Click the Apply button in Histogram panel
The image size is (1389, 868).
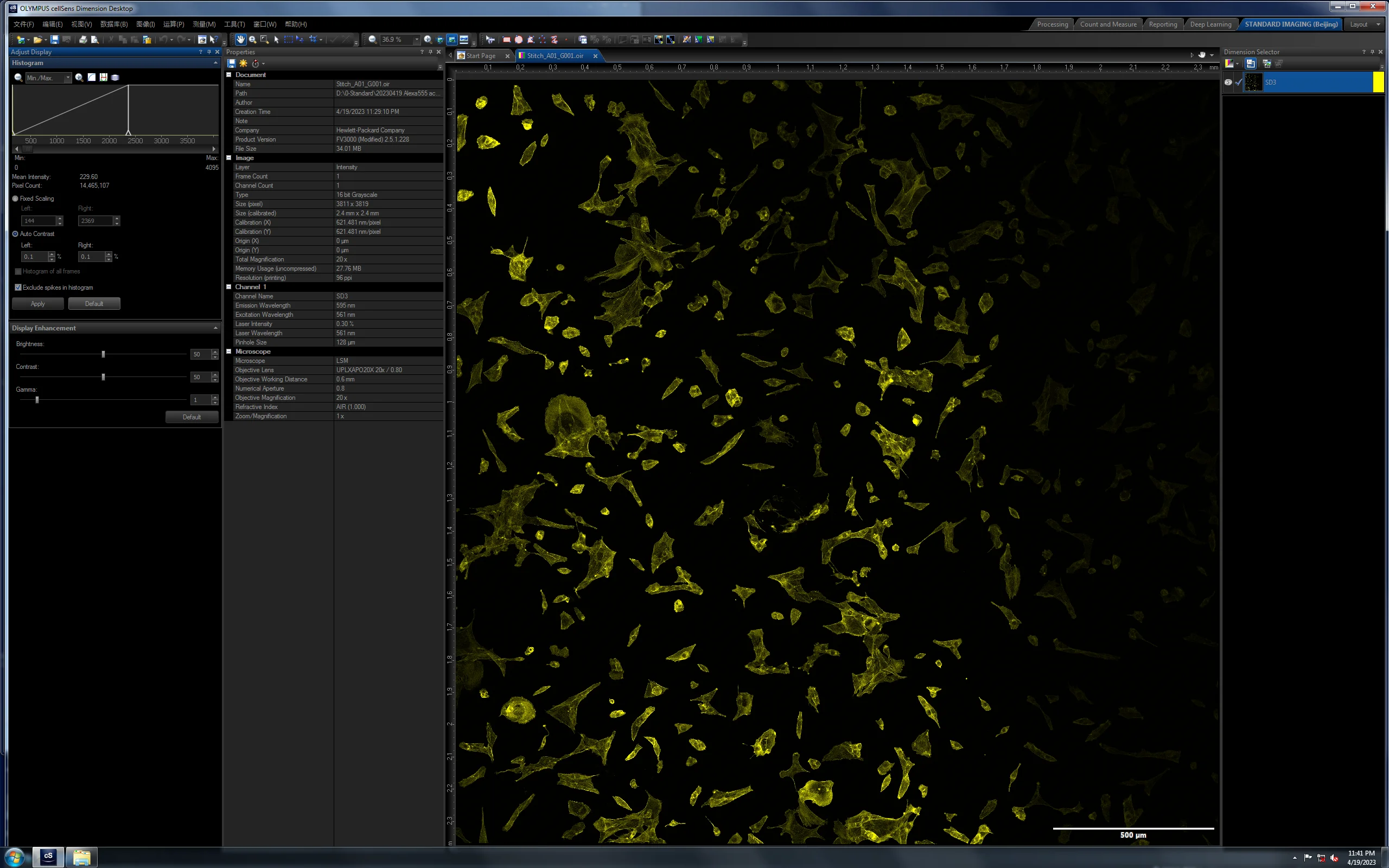[x=38, y=304]
